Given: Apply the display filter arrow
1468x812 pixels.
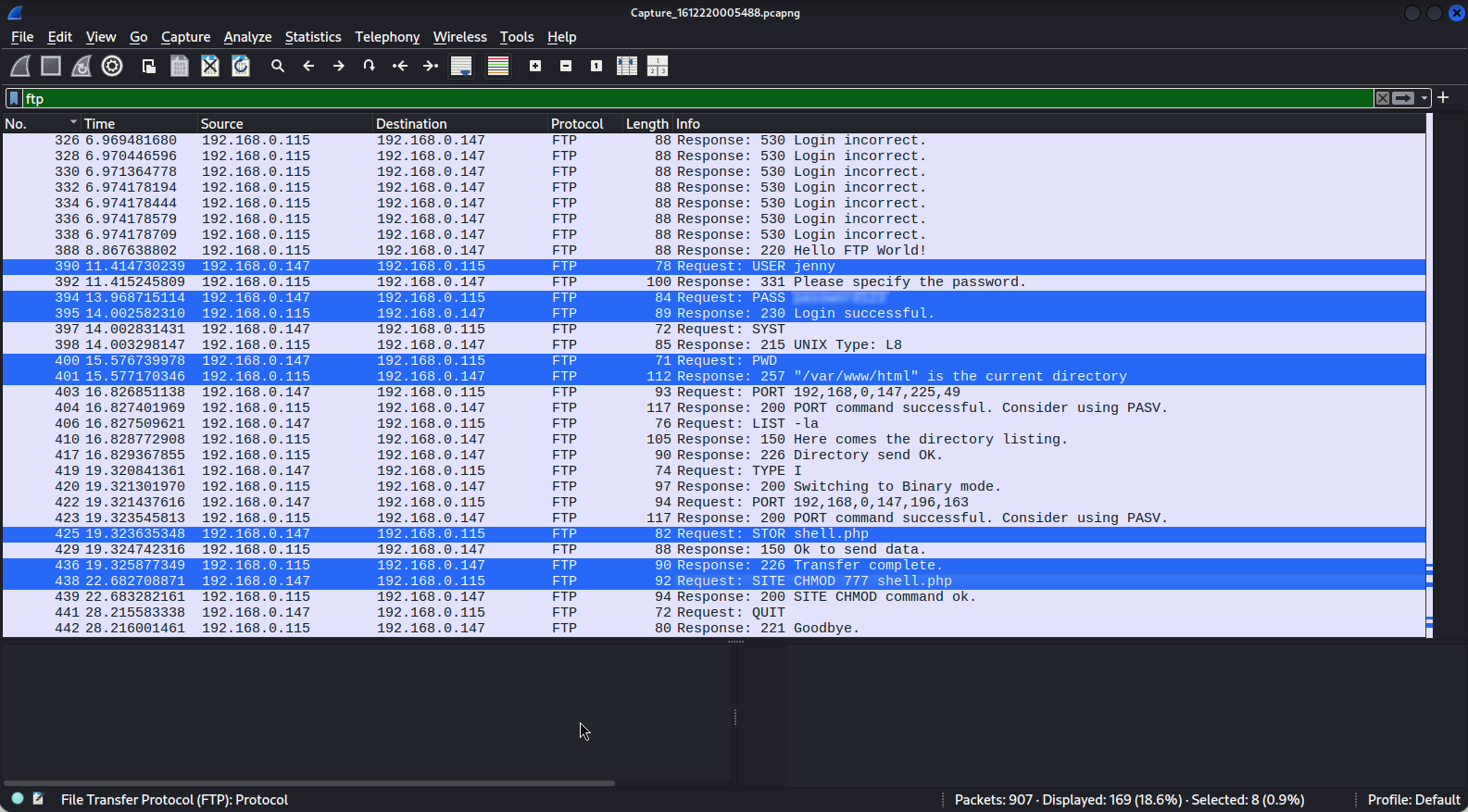Looking at the screenshot, I should pos(1404,98).
